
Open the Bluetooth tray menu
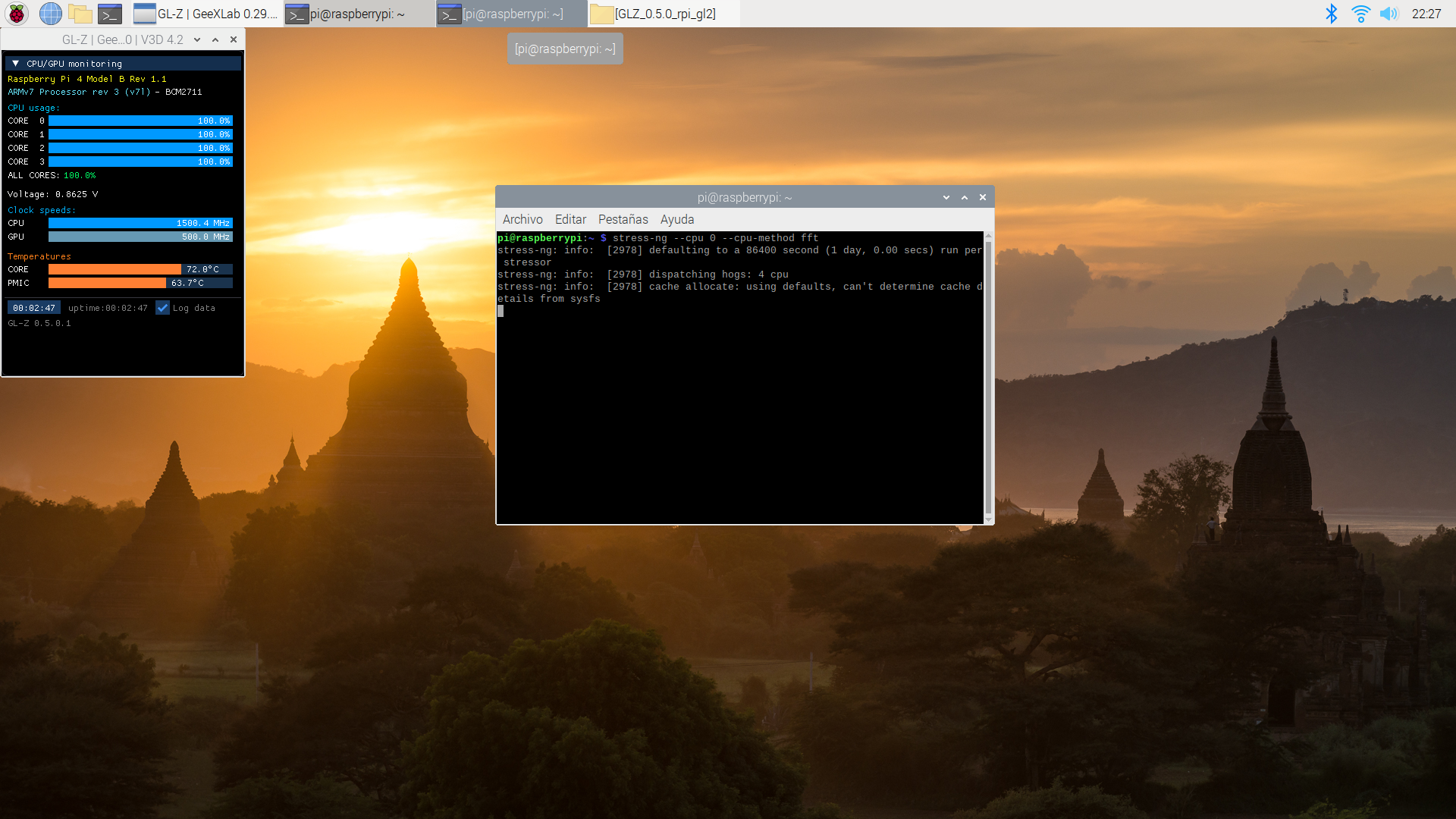[x=1331, y=14]
